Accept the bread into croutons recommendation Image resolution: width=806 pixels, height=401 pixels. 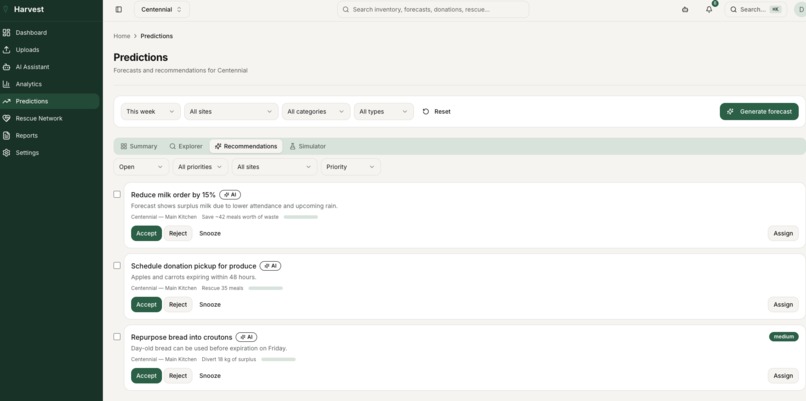146,376
